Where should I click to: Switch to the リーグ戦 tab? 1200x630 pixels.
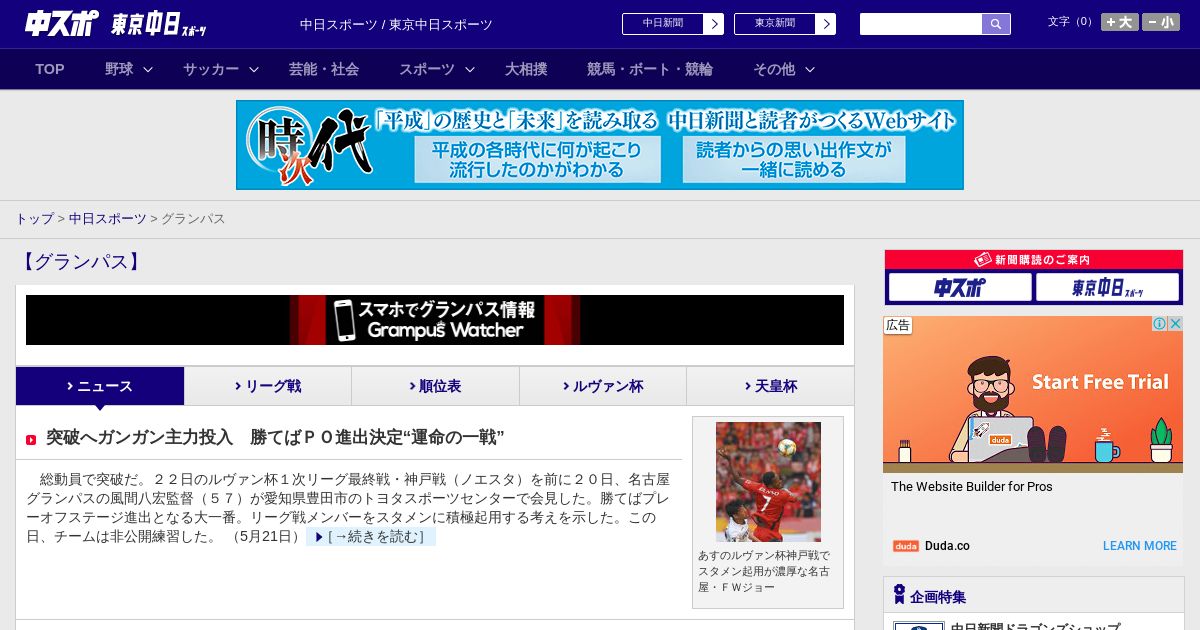click(268, 386)
